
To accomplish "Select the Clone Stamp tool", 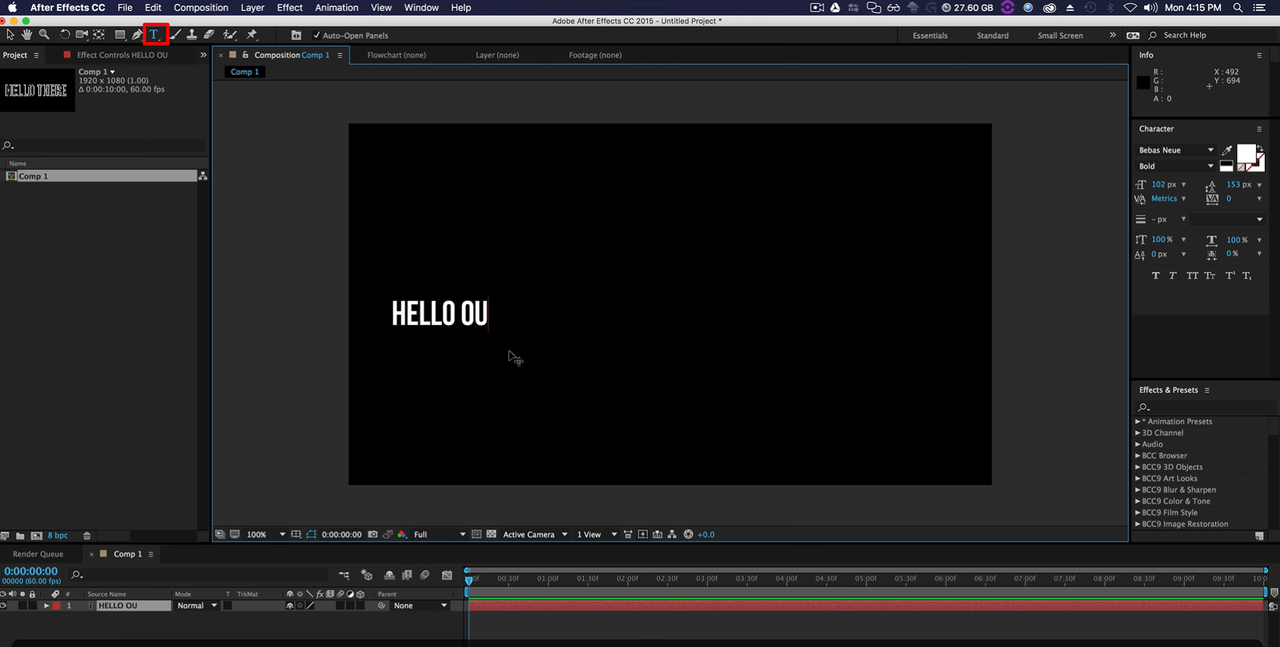I will (x=191, y=35).
